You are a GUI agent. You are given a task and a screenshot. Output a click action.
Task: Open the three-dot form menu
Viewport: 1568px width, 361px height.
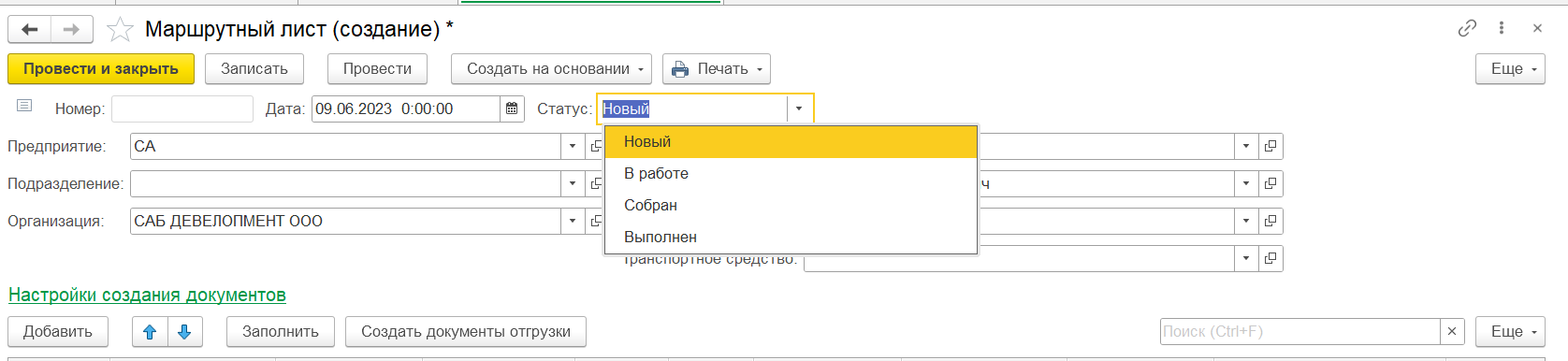tap(1502, 28)
